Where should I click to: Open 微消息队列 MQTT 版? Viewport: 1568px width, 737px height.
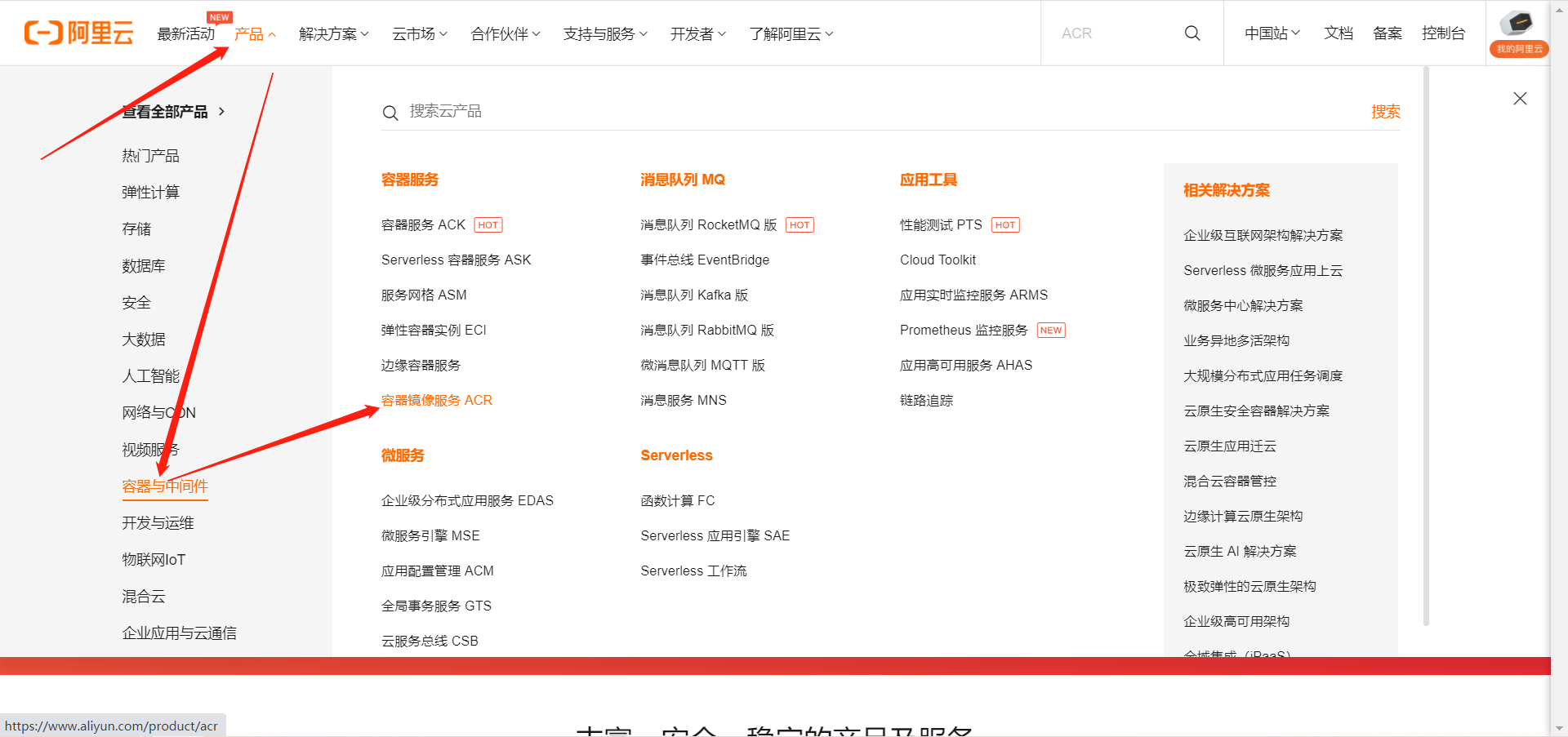tap(703, 366)
